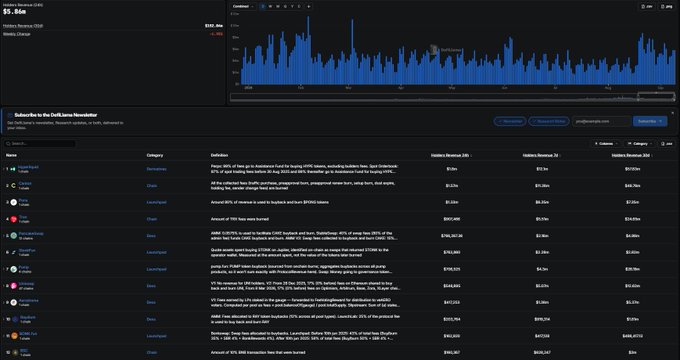The width and height of the screenshot is (680, 360).
Task: Select the C cumulative interval tab
Action: [x=299, y=7]
